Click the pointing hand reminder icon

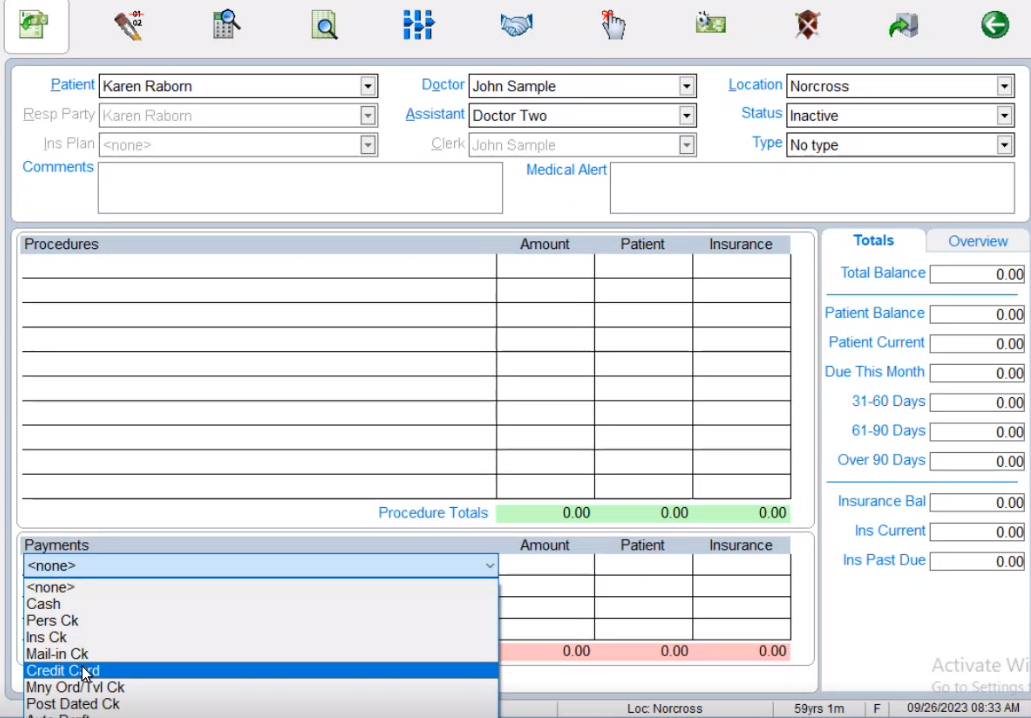[613, 26]
